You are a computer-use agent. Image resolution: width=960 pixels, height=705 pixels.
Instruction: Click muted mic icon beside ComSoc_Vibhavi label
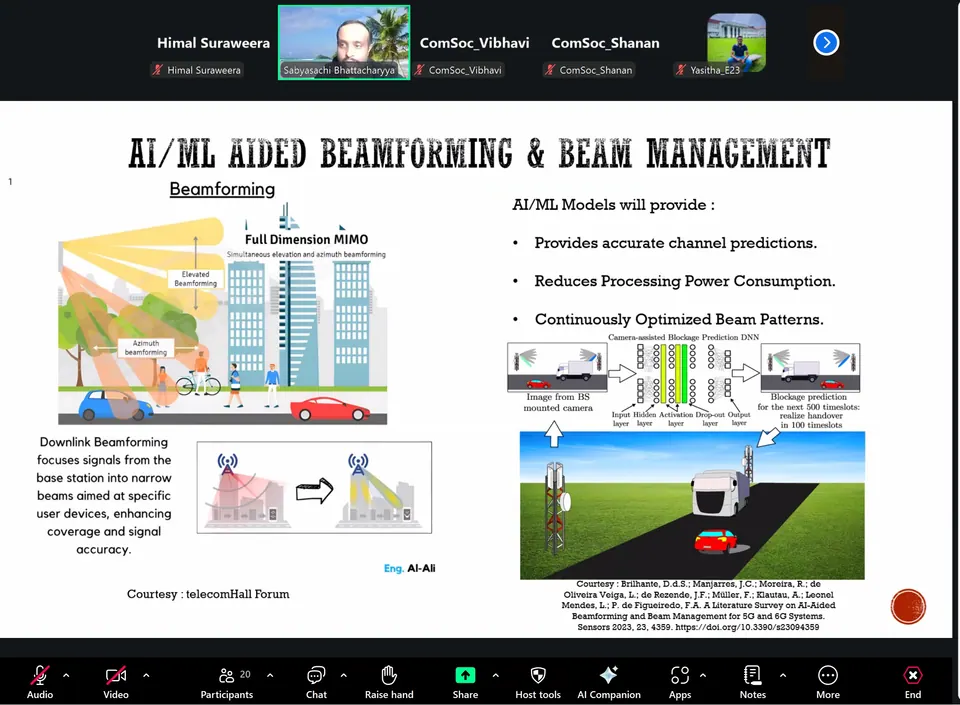tap(419, 70)
